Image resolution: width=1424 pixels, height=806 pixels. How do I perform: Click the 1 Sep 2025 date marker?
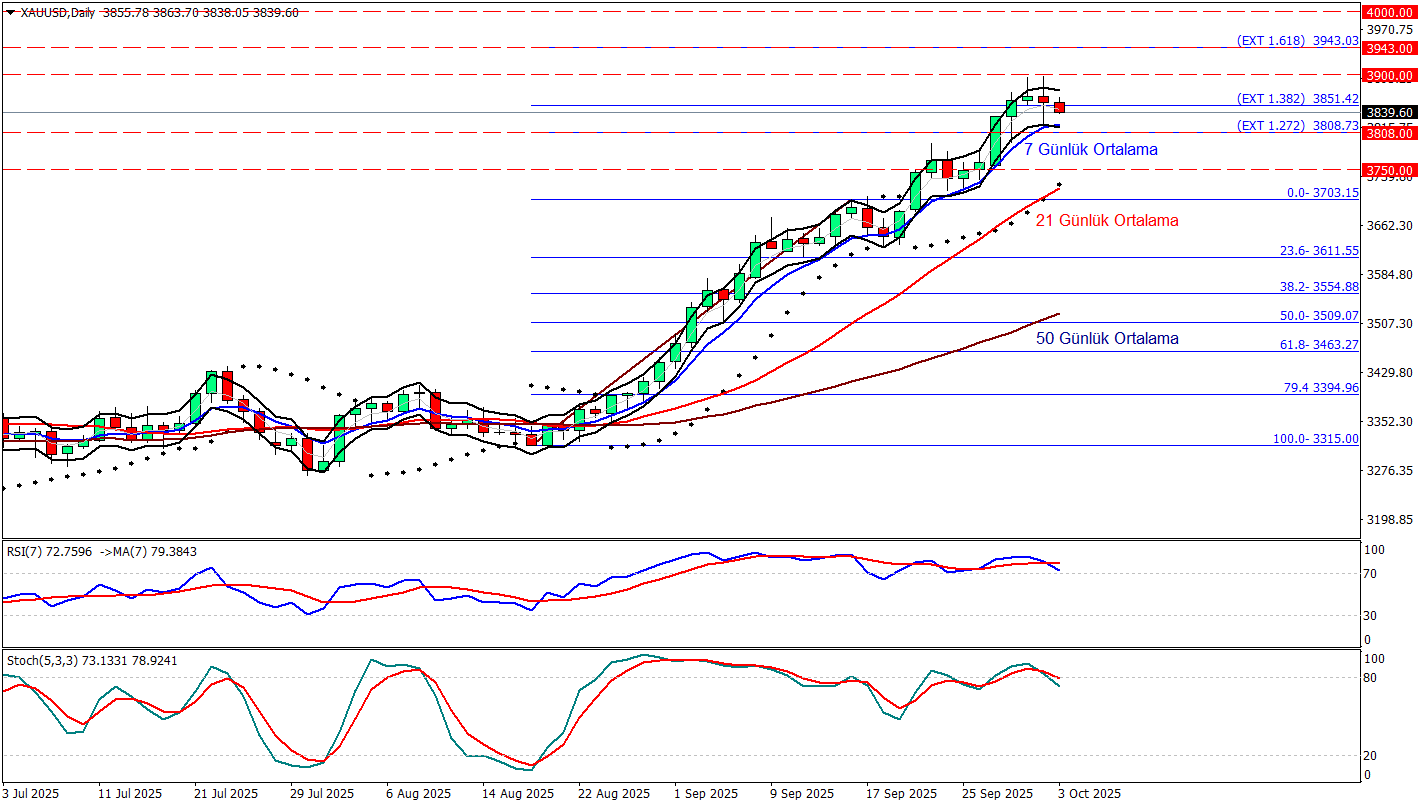pyautogui.click(x=706, y=793)
